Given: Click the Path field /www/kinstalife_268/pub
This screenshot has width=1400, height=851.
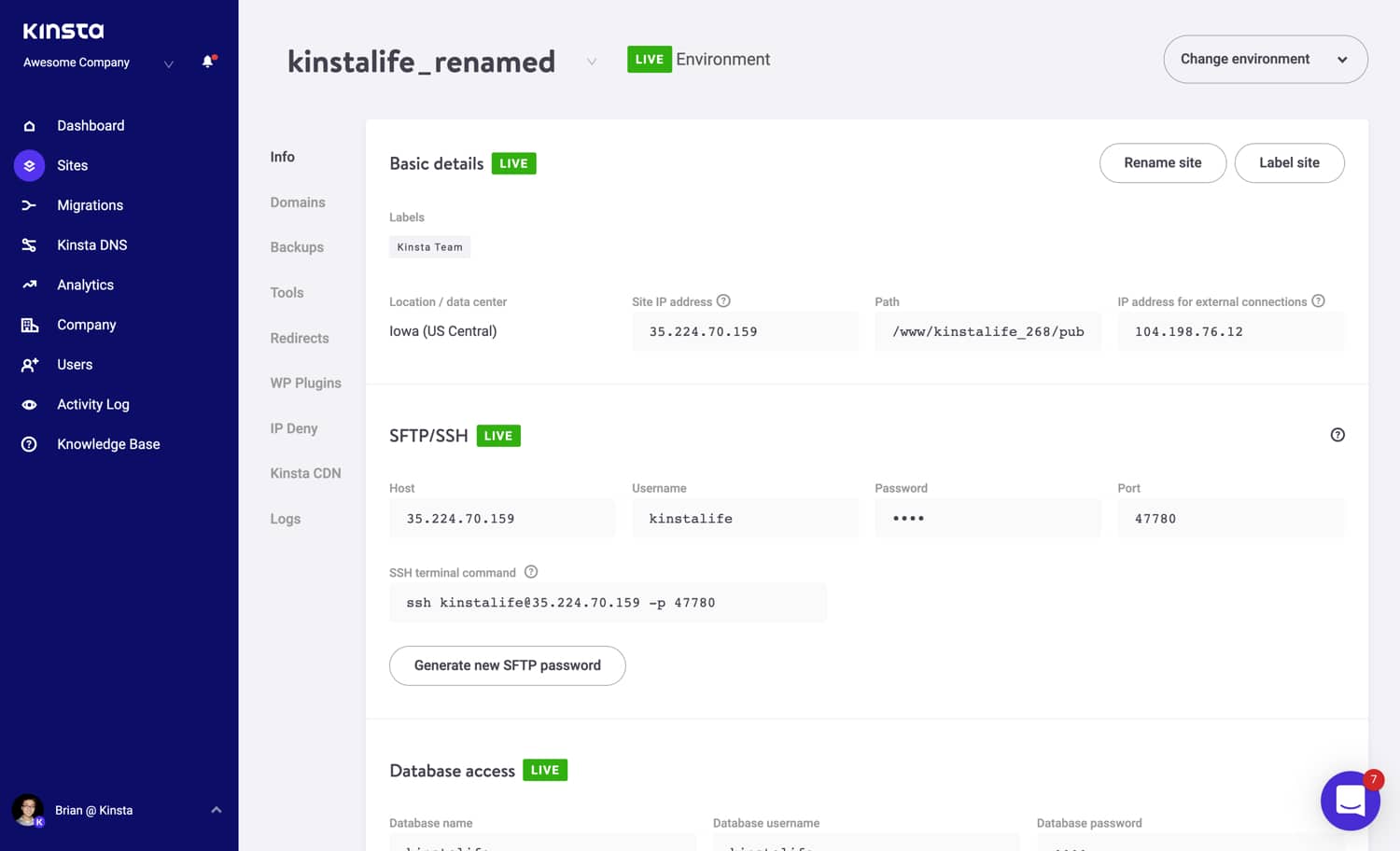Looking at the screenshot, I should tap(987, 331).
